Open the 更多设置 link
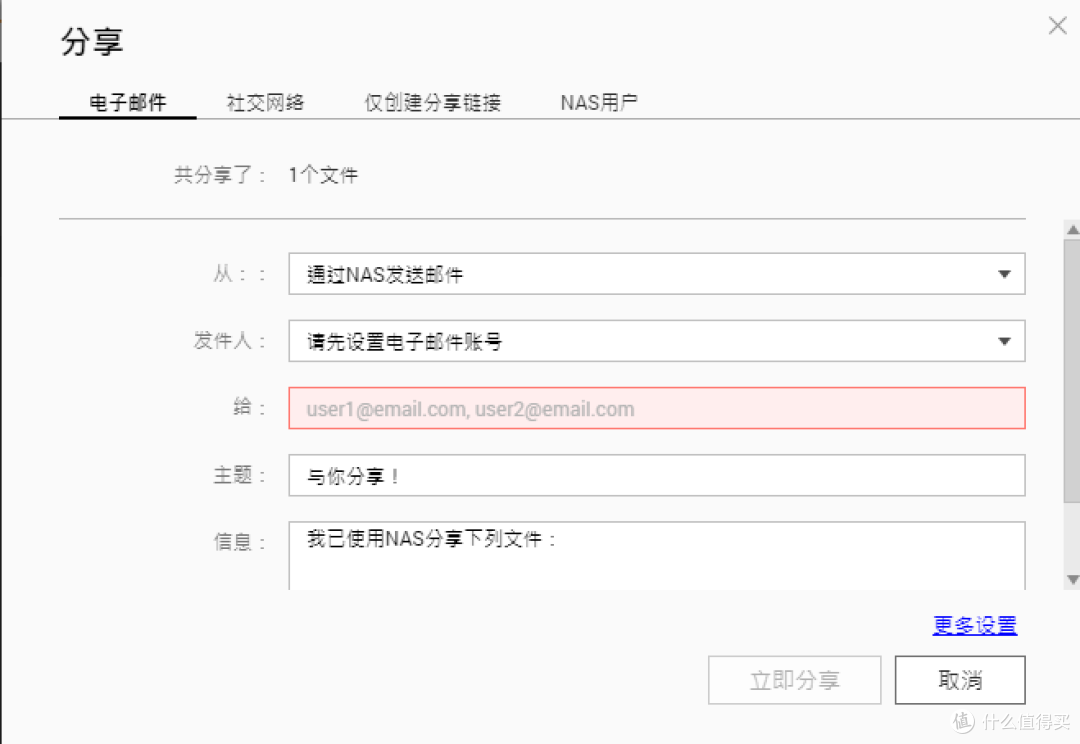Screen dimensions: 1080x744 (974, 625)
